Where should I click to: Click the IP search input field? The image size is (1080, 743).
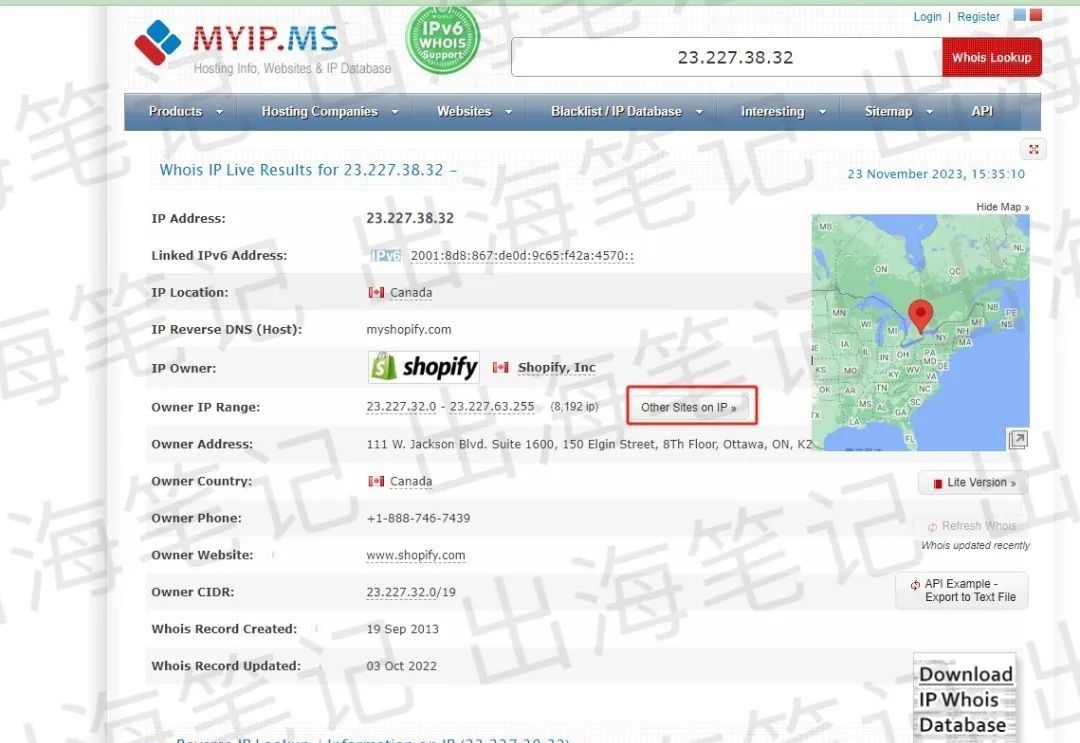click(727, 57)
